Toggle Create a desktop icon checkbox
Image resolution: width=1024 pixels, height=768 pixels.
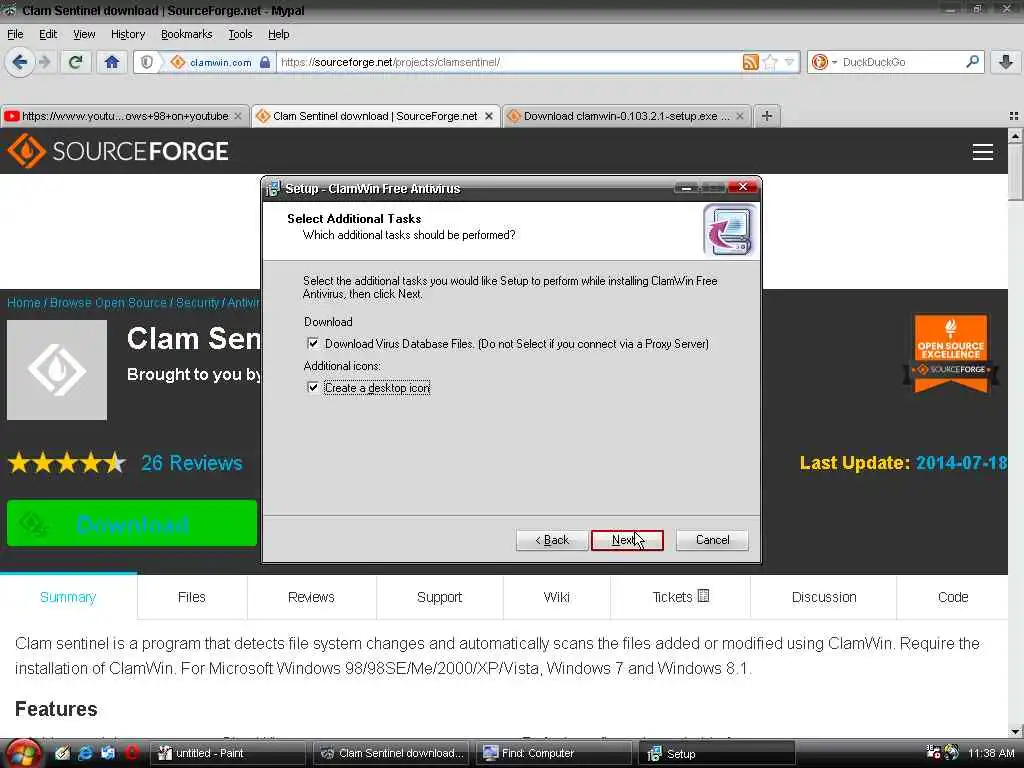click(x=313, y=387)
